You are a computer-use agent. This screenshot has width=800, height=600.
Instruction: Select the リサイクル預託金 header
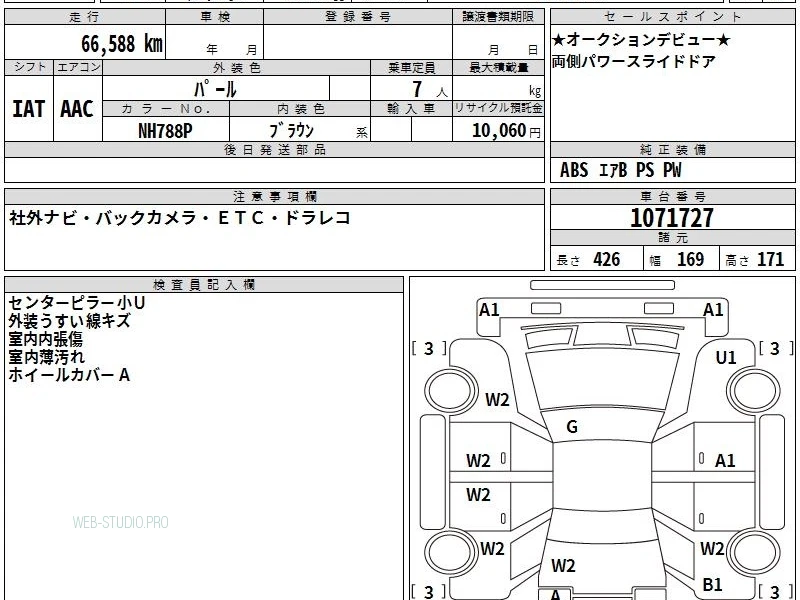(x=498, y=108)
